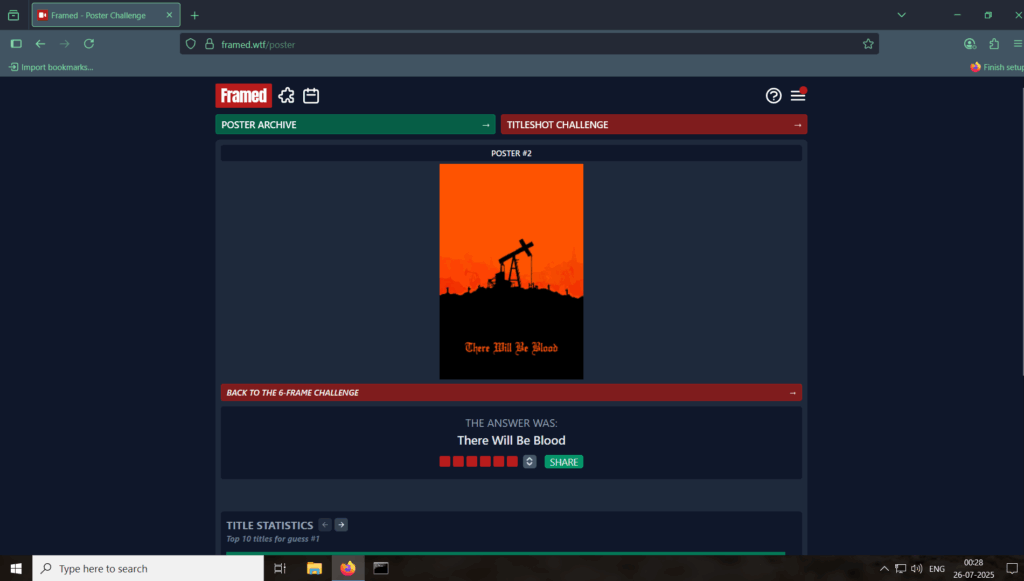This screenshot has height=581, width=1024.
Task: Go to the Poster Archive
Action: pos(356,125)
